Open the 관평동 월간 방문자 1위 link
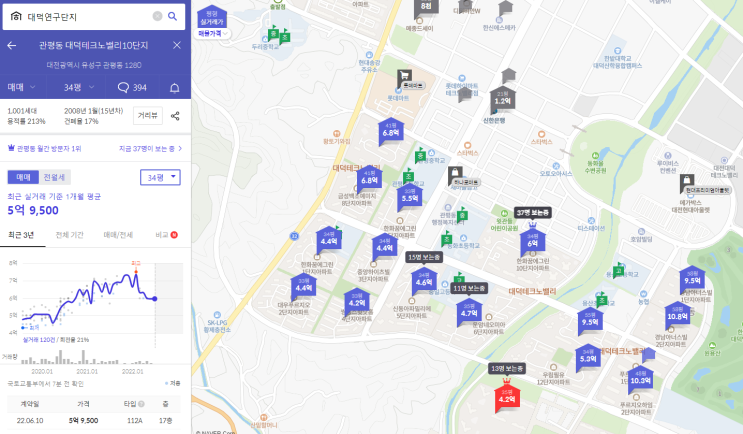The height and width of the screenshot is (434, 743). pos(45,148)
